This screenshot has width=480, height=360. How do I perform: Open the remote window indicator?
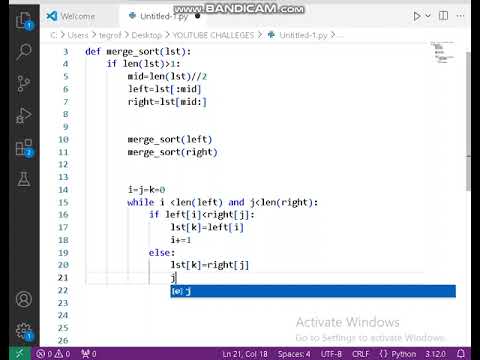coord(20,353)
